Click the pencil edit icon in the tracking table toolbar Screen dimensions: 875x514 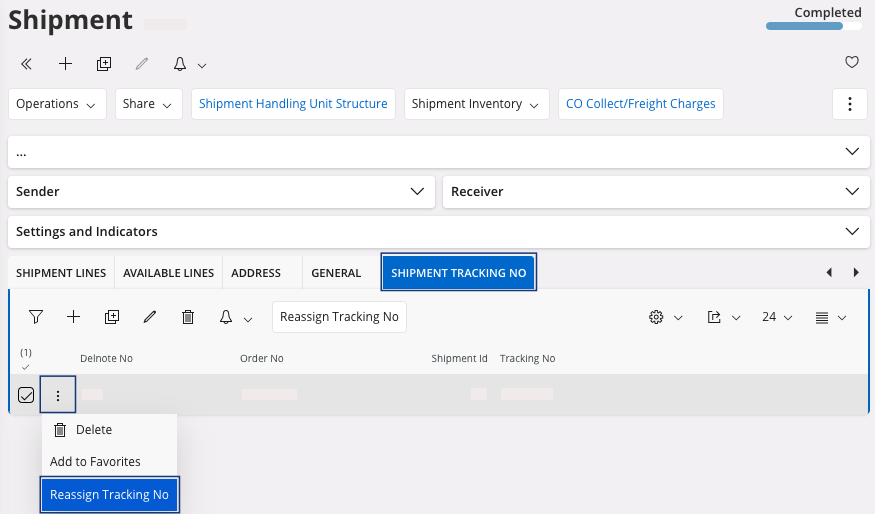click(150, 317)
